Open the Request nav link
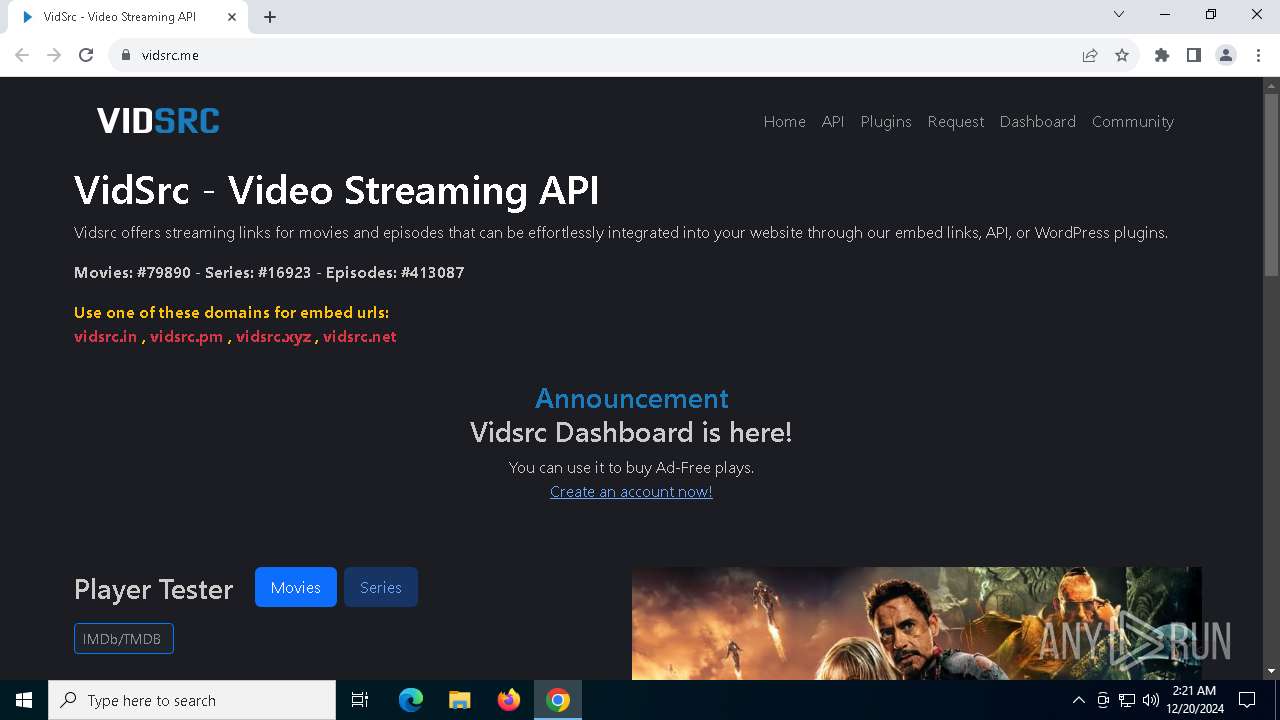 pyautogui.click(x=955, y=121)
